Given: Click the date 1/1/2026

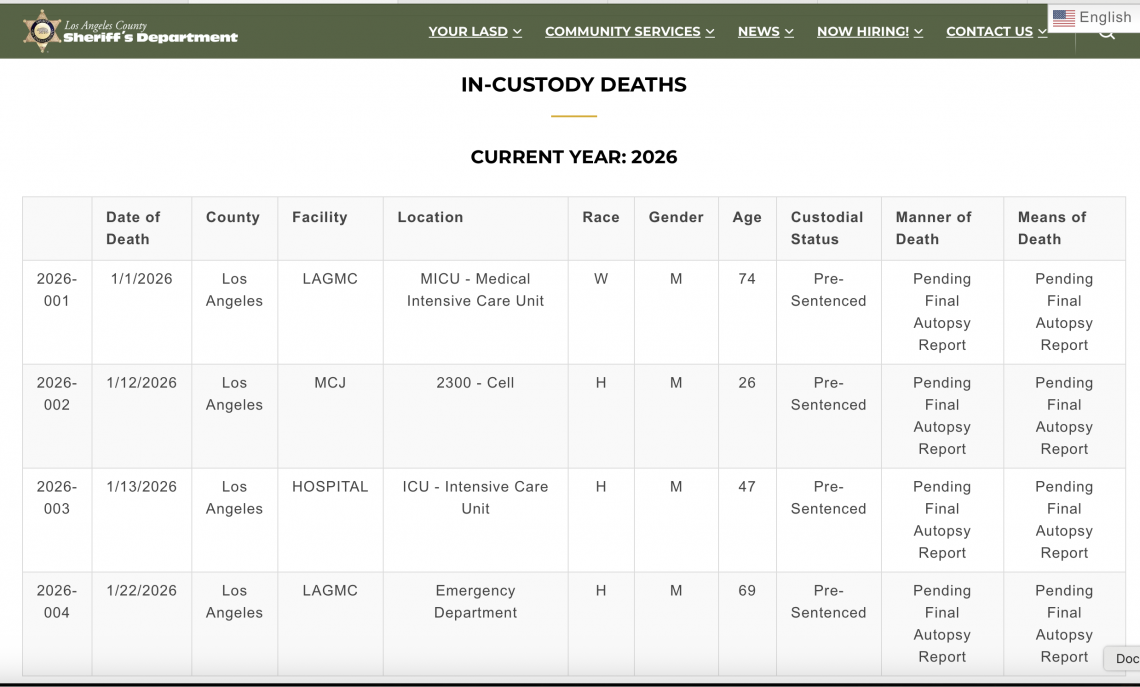Looking at the screenshot, I should [142, 279].
